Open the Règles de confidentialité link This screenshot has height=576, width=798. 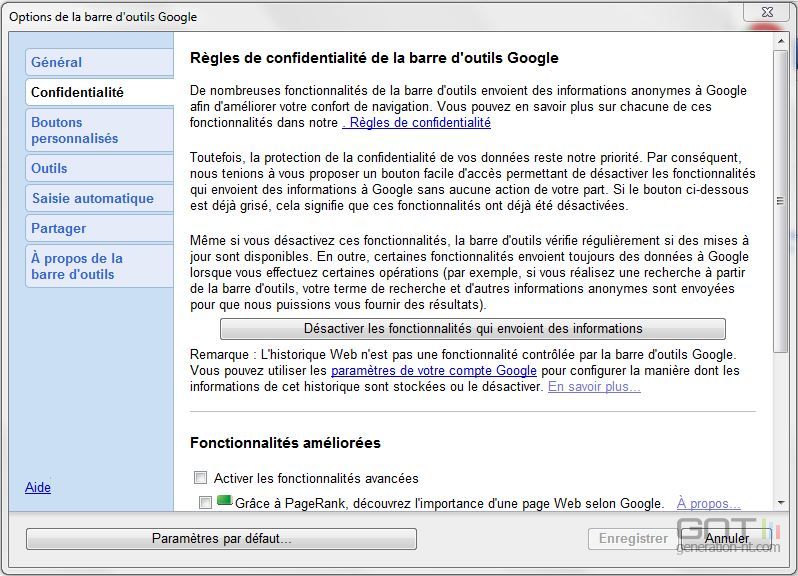pyautogui.click(x=417, y=123)
